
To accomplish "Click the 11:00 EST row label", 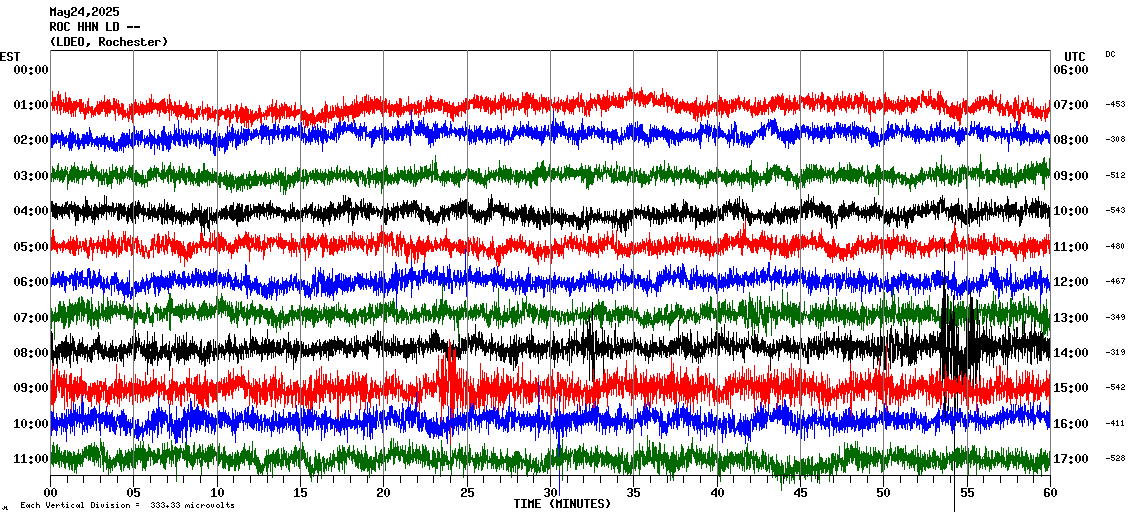I will click(x=30, y=459).
